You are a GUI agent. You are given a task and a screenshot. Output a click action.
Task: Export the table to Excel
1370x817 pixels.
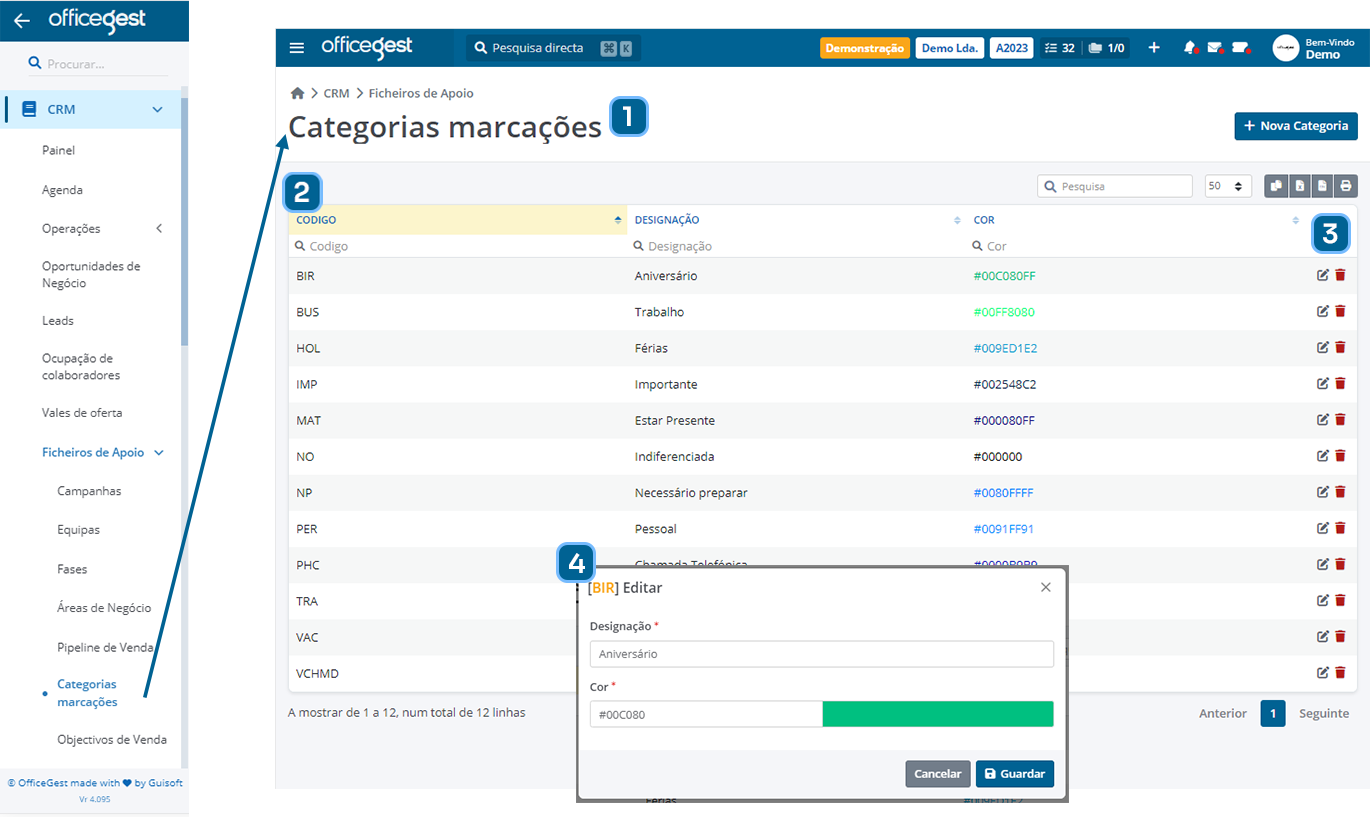(x=1300, y=186)
